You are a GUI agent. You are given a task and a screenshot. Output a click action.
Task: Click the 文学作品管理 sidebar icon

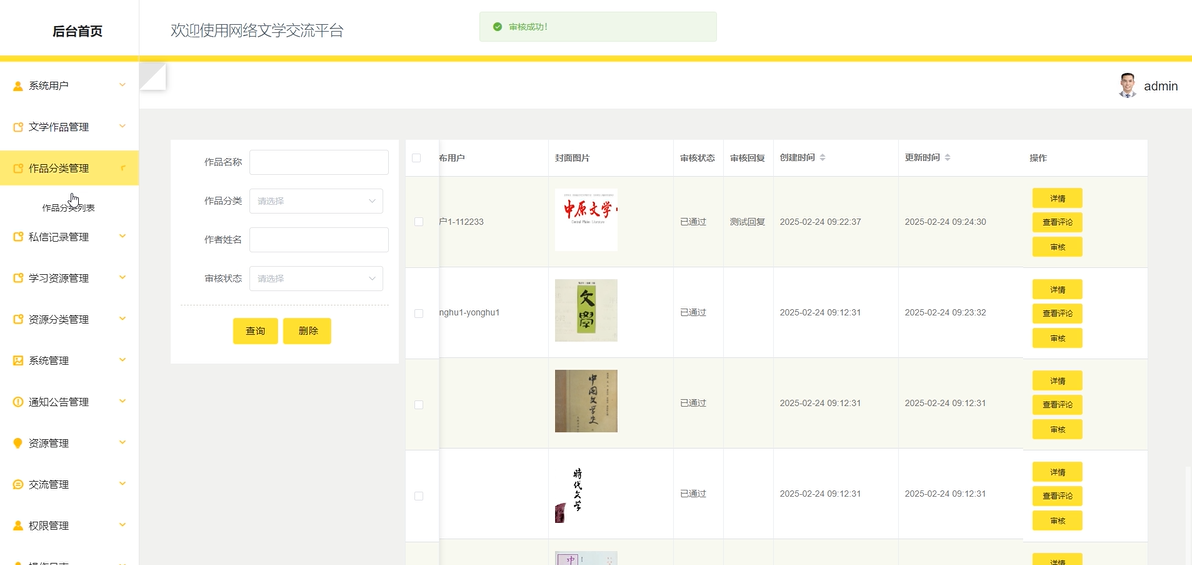tap(18, 127)
